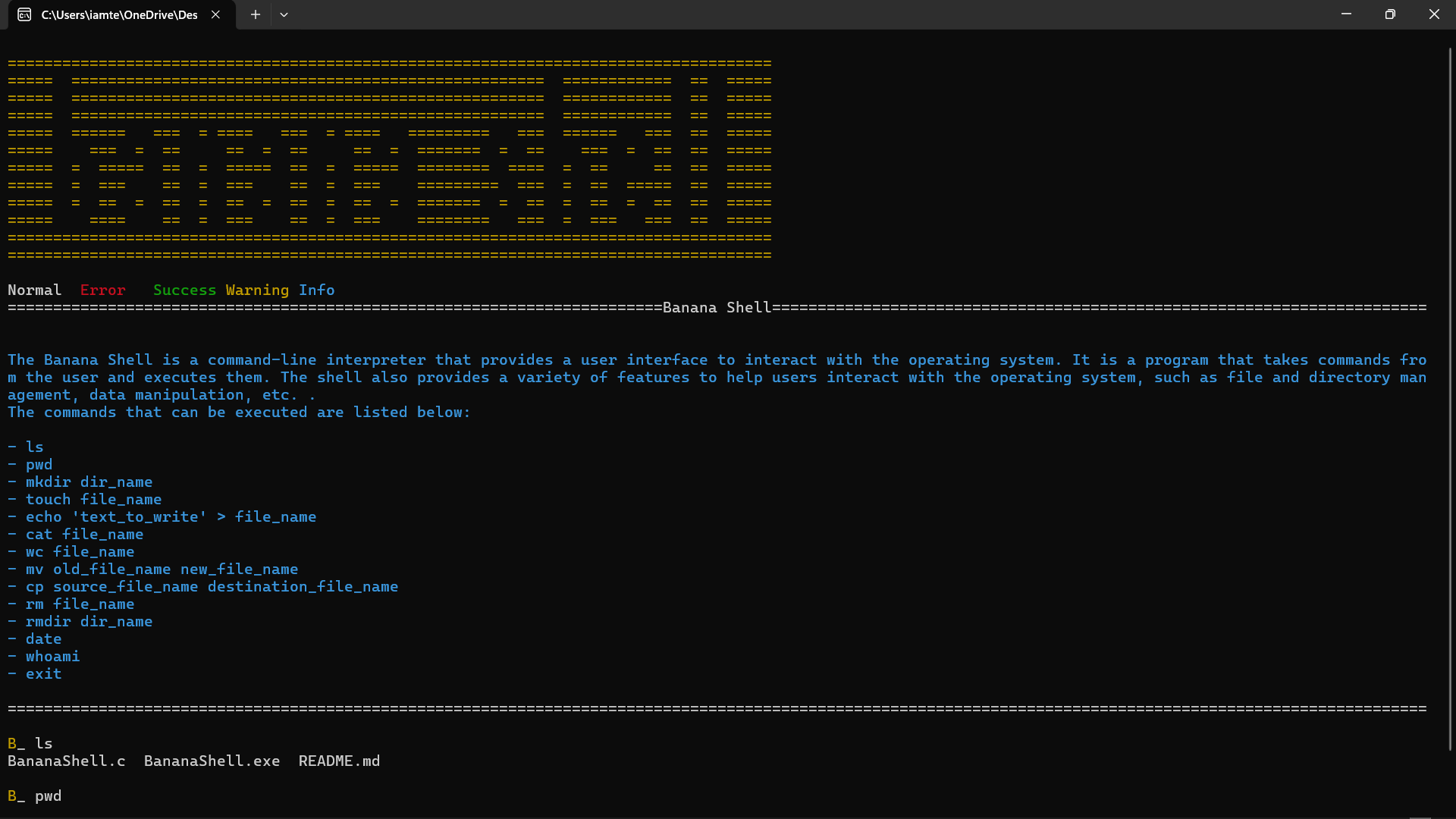
Task: Select the C:\Users\iamte\OneDrive tab
Action: click(x=119, y=14)
